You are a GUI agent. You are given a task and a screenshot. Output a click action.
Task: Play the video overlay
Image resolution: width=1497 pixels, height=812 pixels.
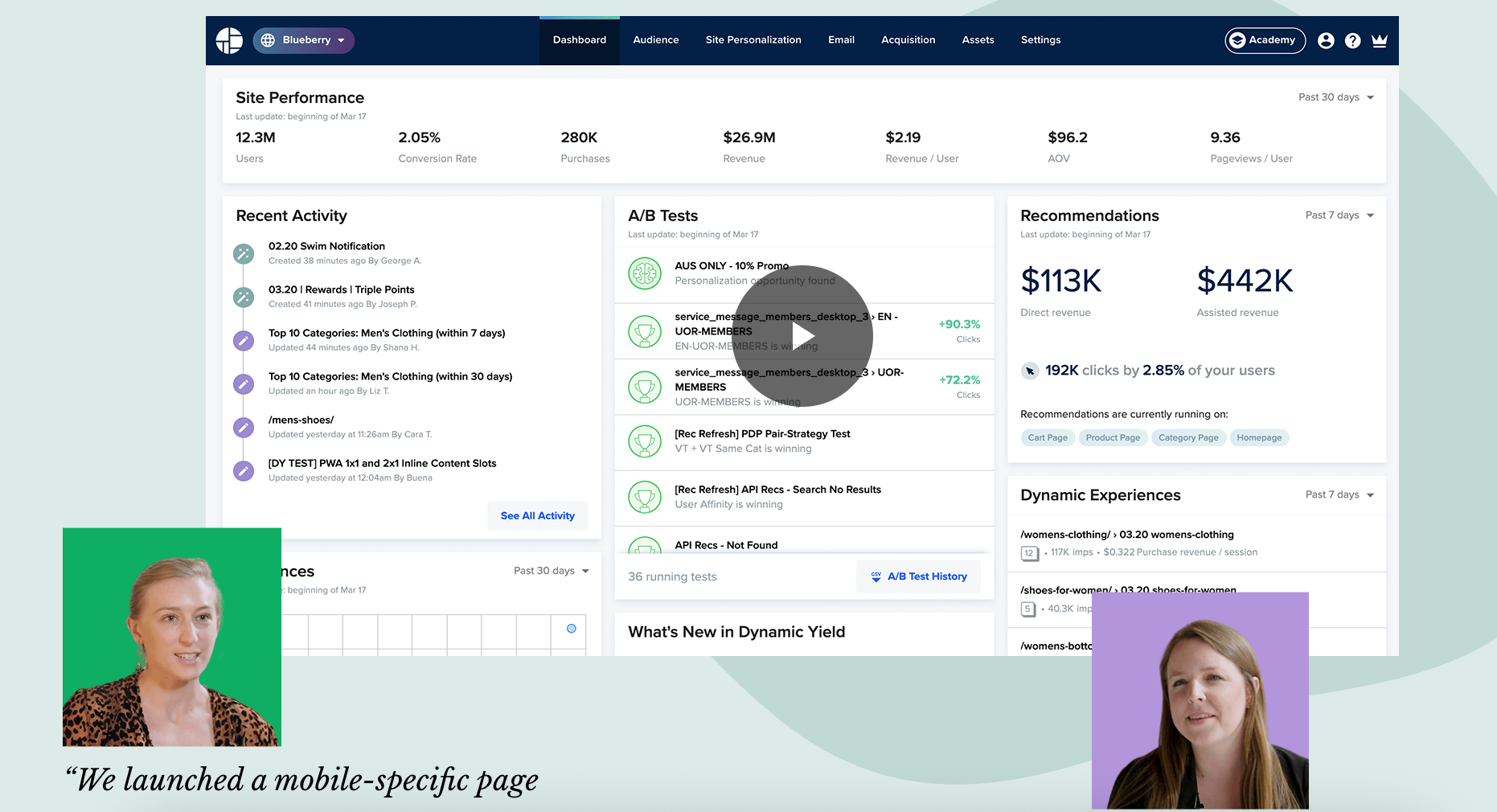(802, 336)
